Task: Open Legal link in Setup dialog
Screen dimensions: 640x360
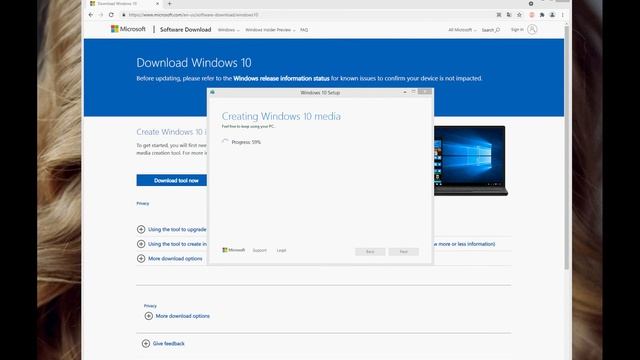Action: tap(282, 250)
